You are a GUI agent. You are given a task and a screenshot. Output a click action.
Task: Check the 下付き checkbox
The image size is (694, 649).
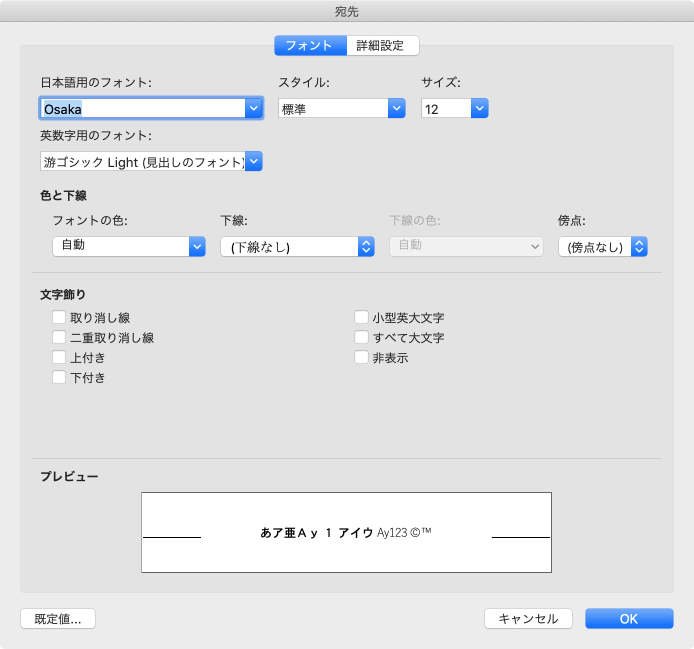point(59,378)
